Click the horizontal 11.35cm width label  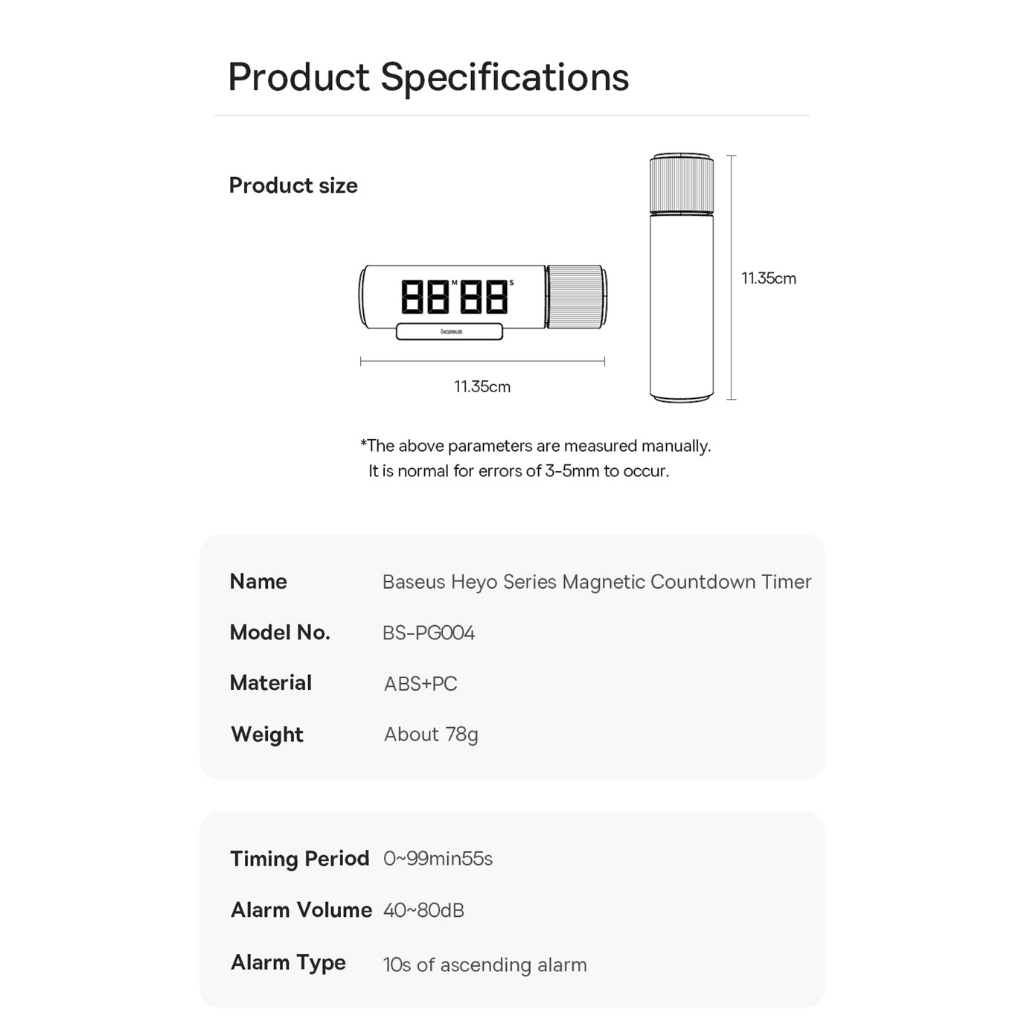tap(482, 386)
